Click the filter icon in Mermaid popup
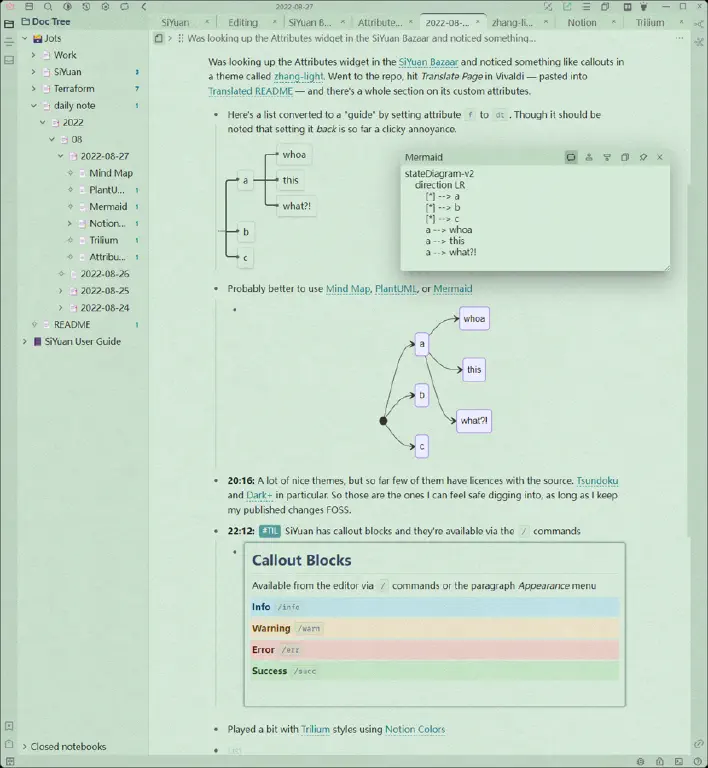This screenshot has height=768, width=708. (607, 157)
